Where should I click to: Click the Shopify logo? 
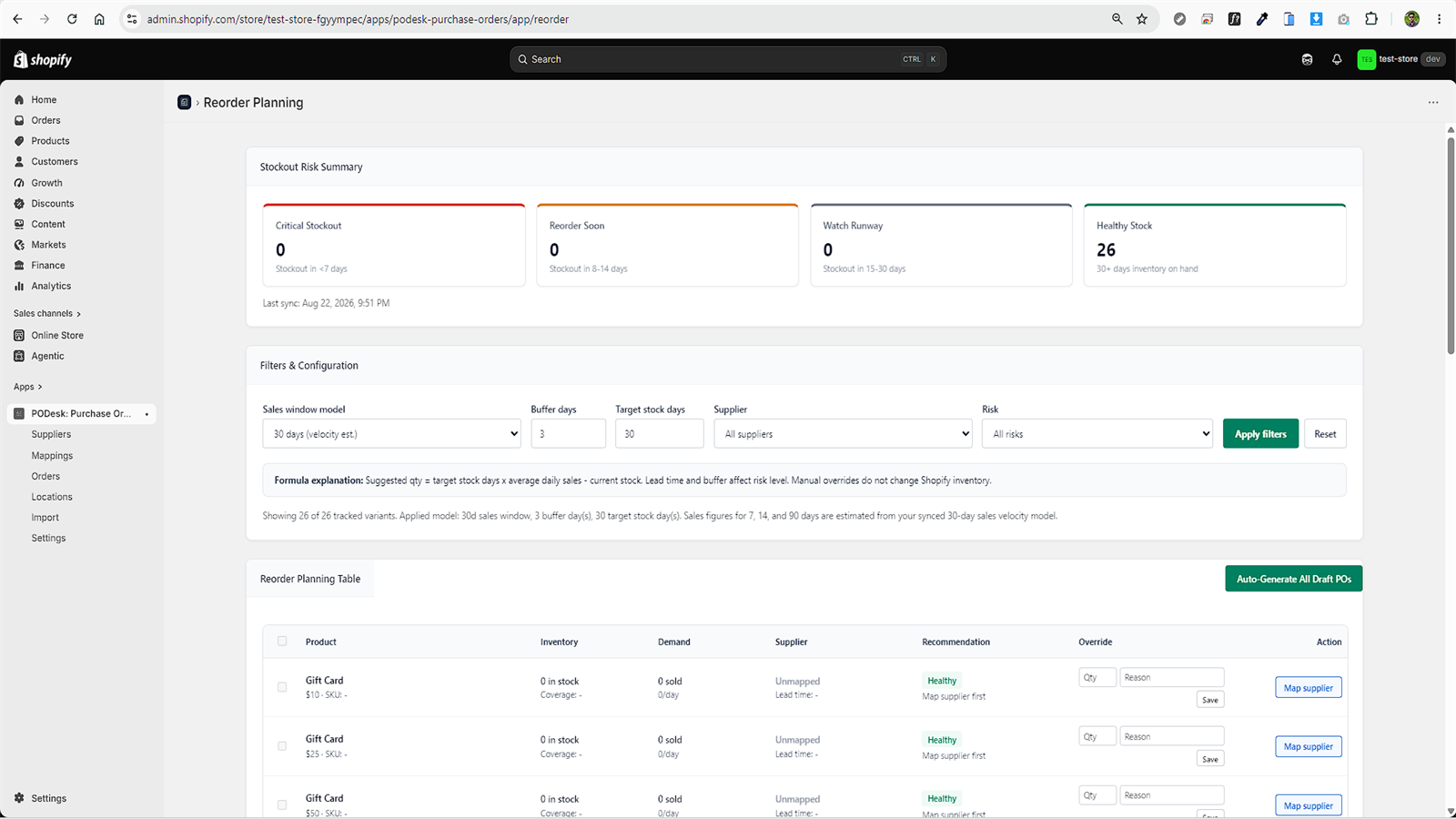(x=43, y=59)
